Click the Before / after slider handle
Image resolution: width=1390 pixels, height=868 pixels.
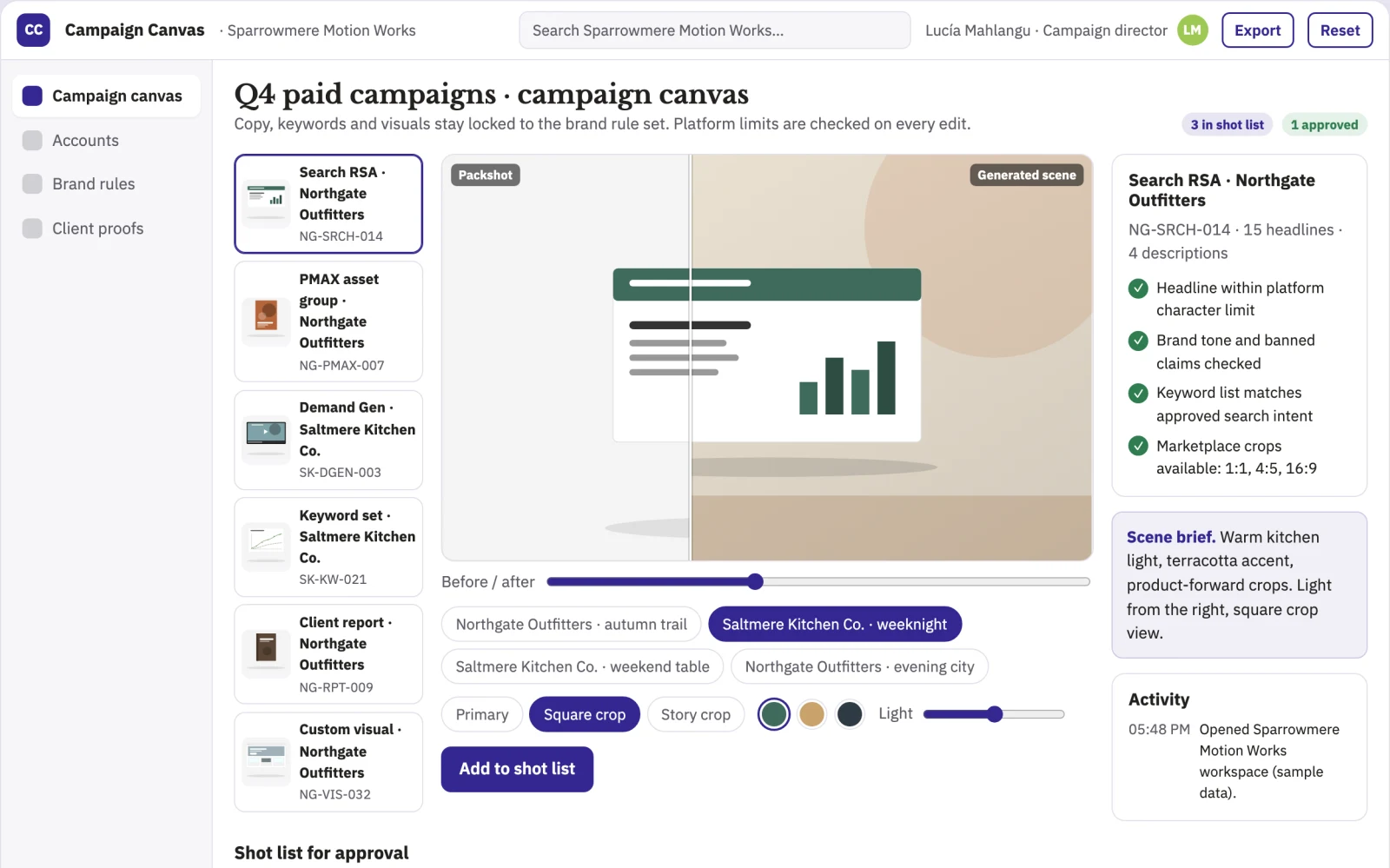[755, 581]
